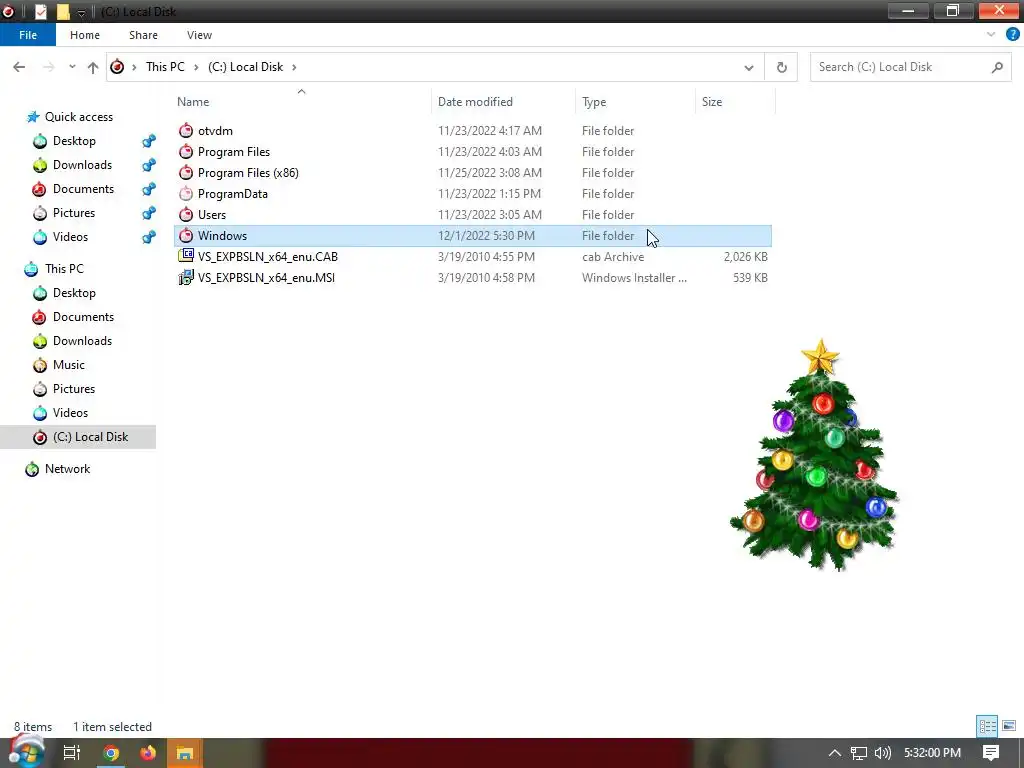
Task: Open the recent locations dropdown arrow
Action: (72, 67)
